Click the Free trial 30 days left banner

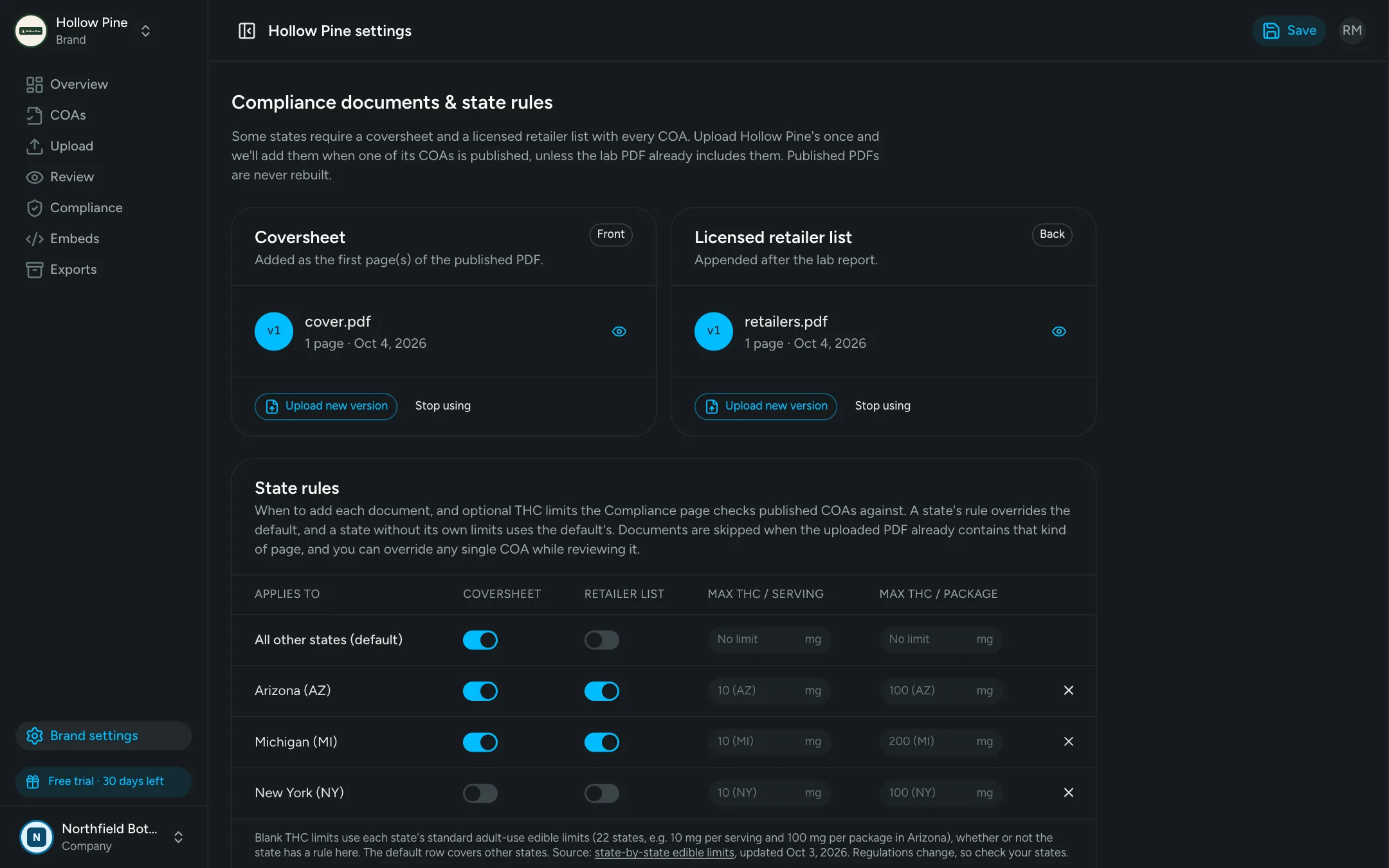pos(103,782)
